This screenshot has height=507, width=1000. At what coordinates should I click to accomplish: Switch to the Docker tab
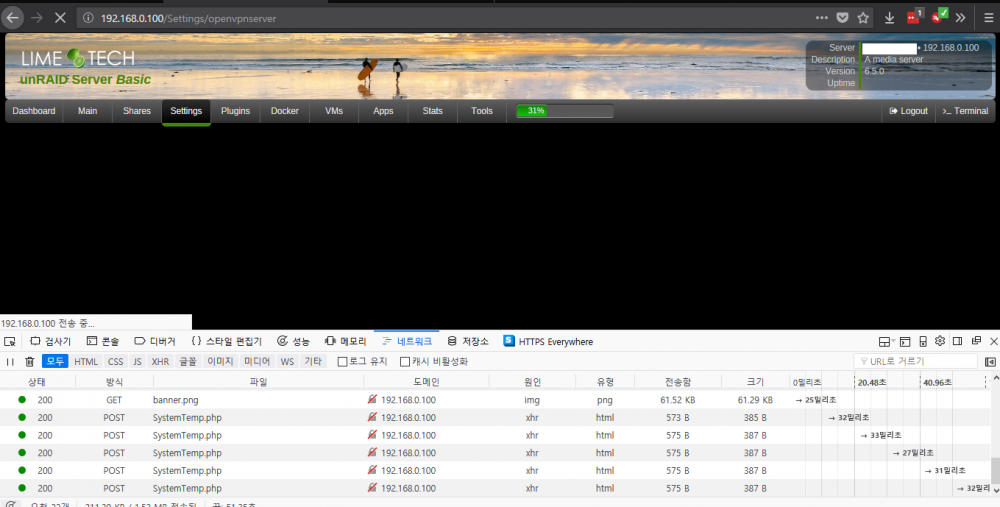[x=284, y=111]
